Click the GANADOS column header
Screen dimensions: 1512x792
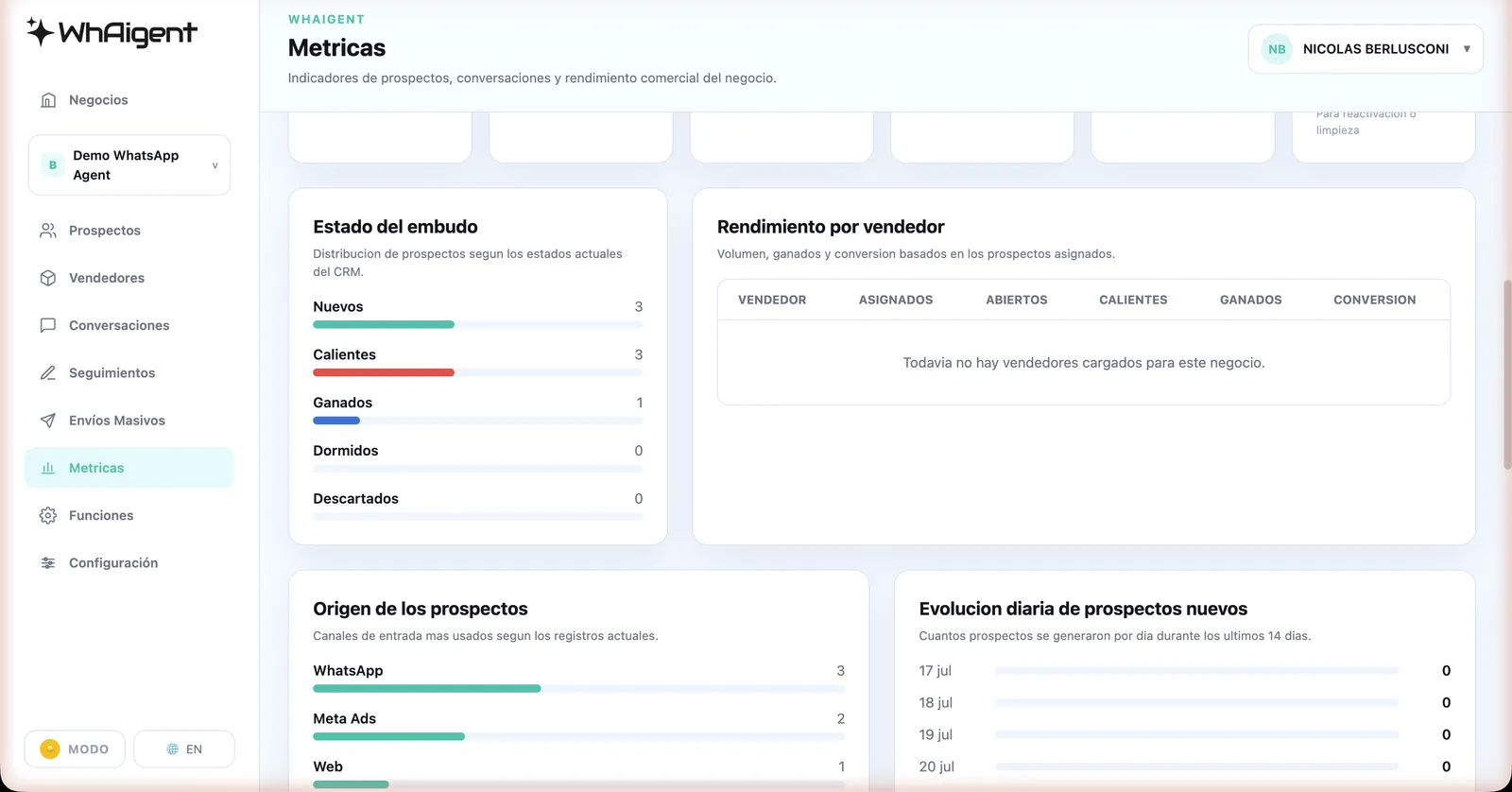(x=1251, y=300)
